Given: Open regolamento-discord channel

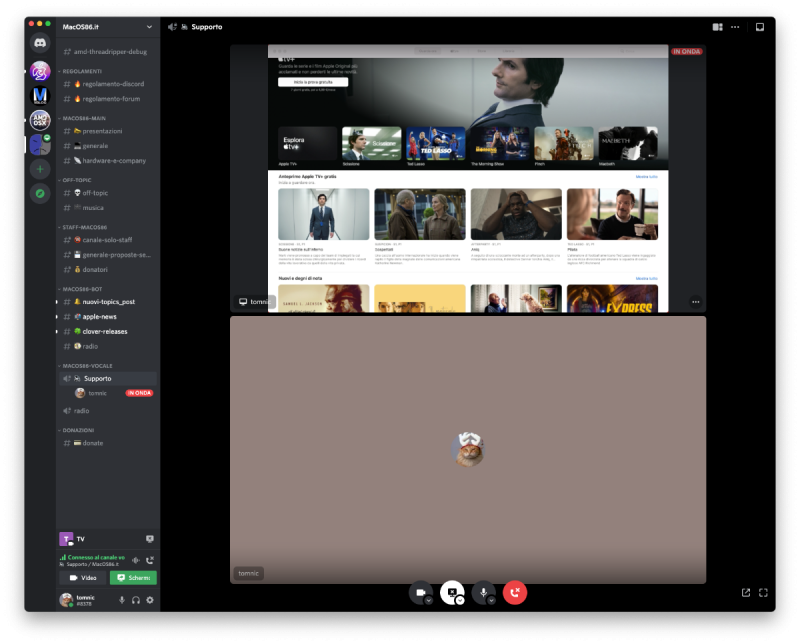Looking at the screenshot, I should click(x=108, y=84).
